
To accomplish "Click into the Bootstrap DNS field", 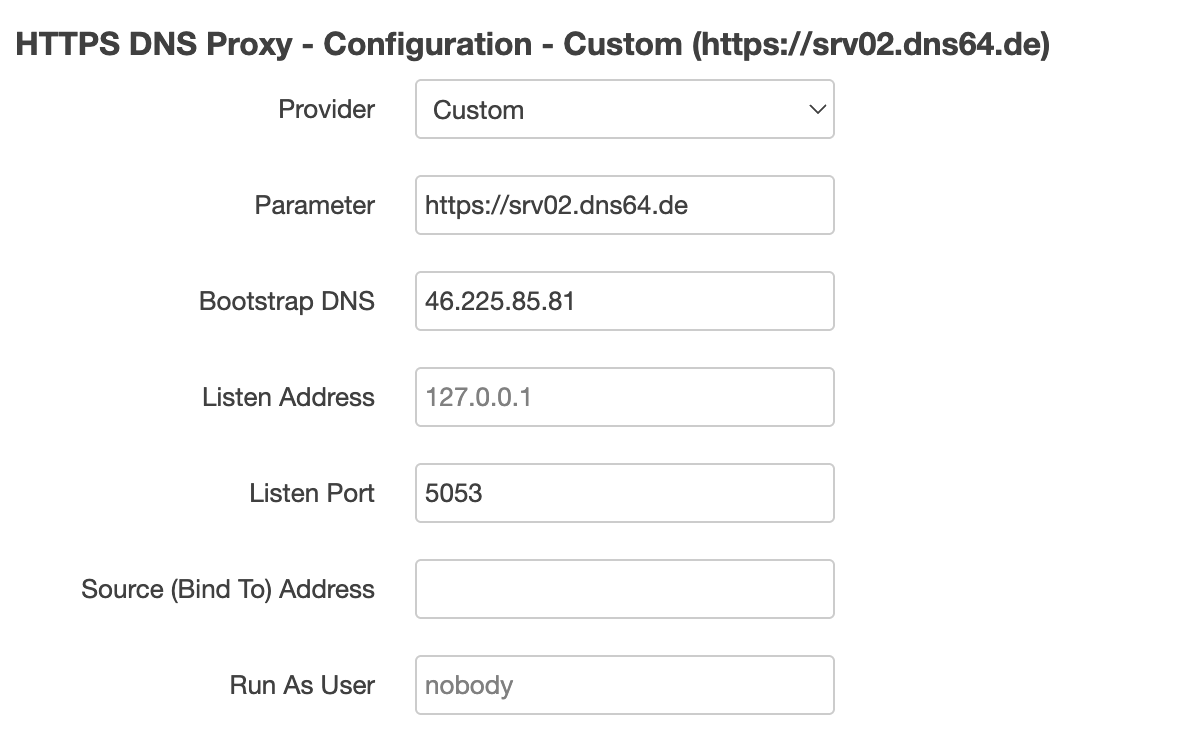I will pyautogui.click(x=624, y=301).
